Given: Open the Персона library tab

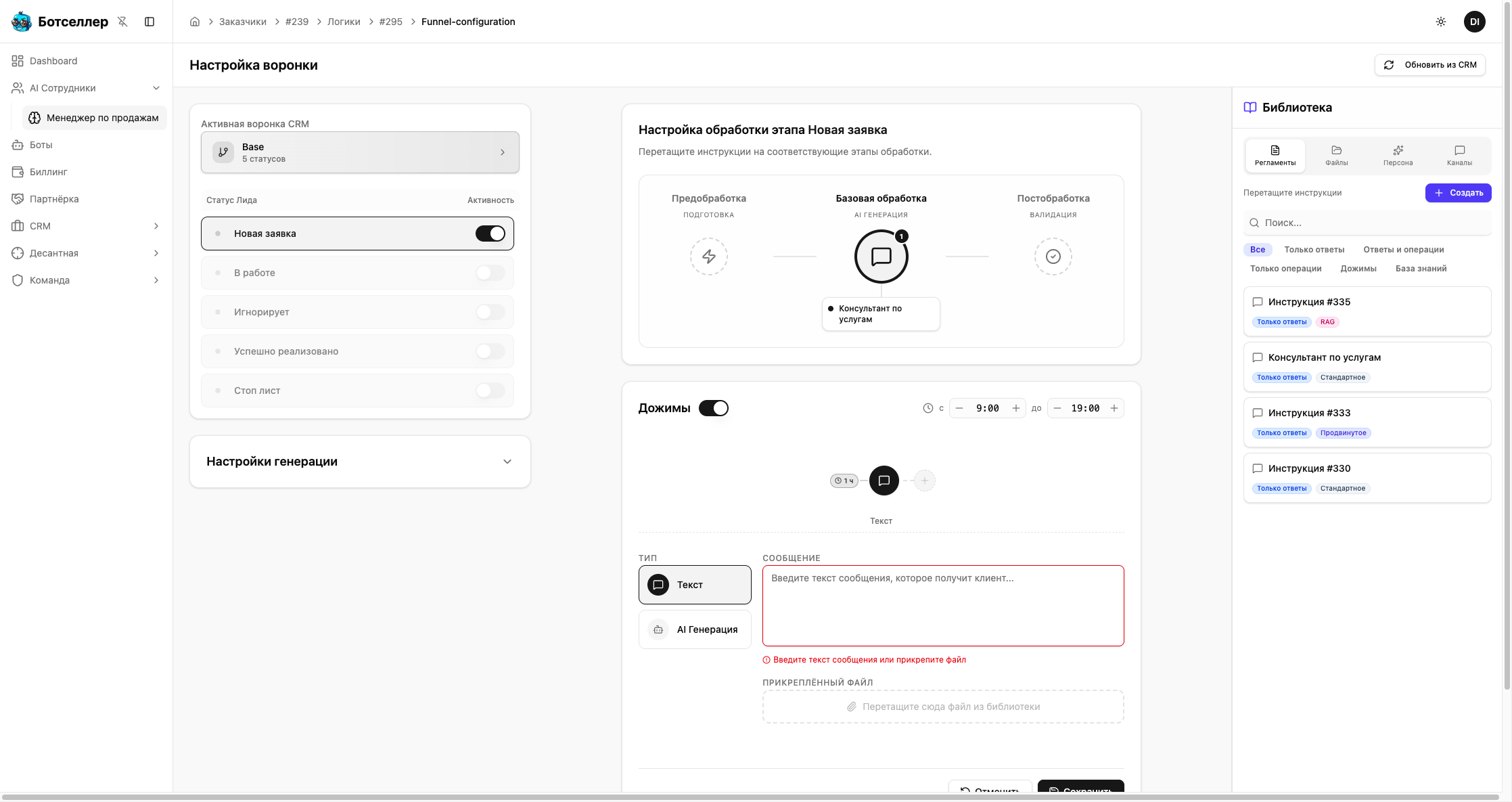Looking at the screenshot, I should click(x=1398, y=155).
